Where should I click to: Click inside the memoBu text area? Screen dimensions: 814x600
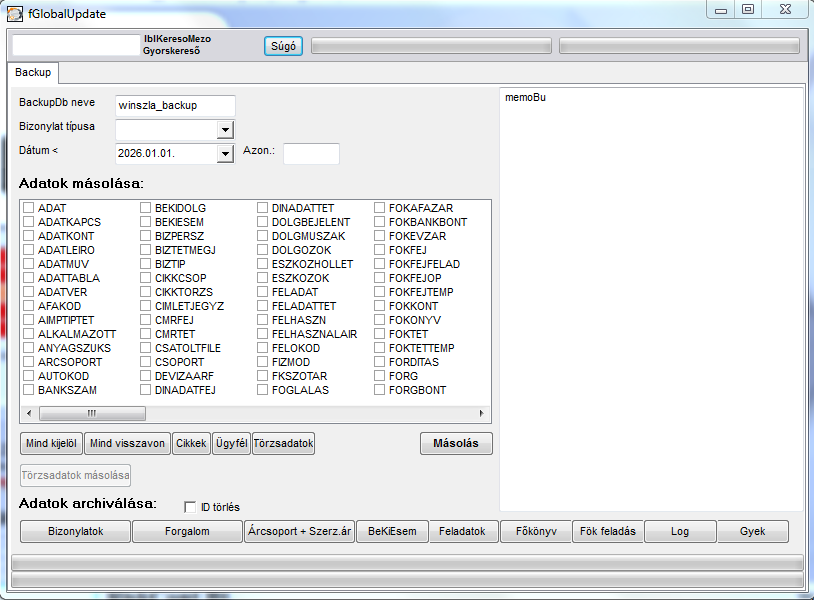651,299
